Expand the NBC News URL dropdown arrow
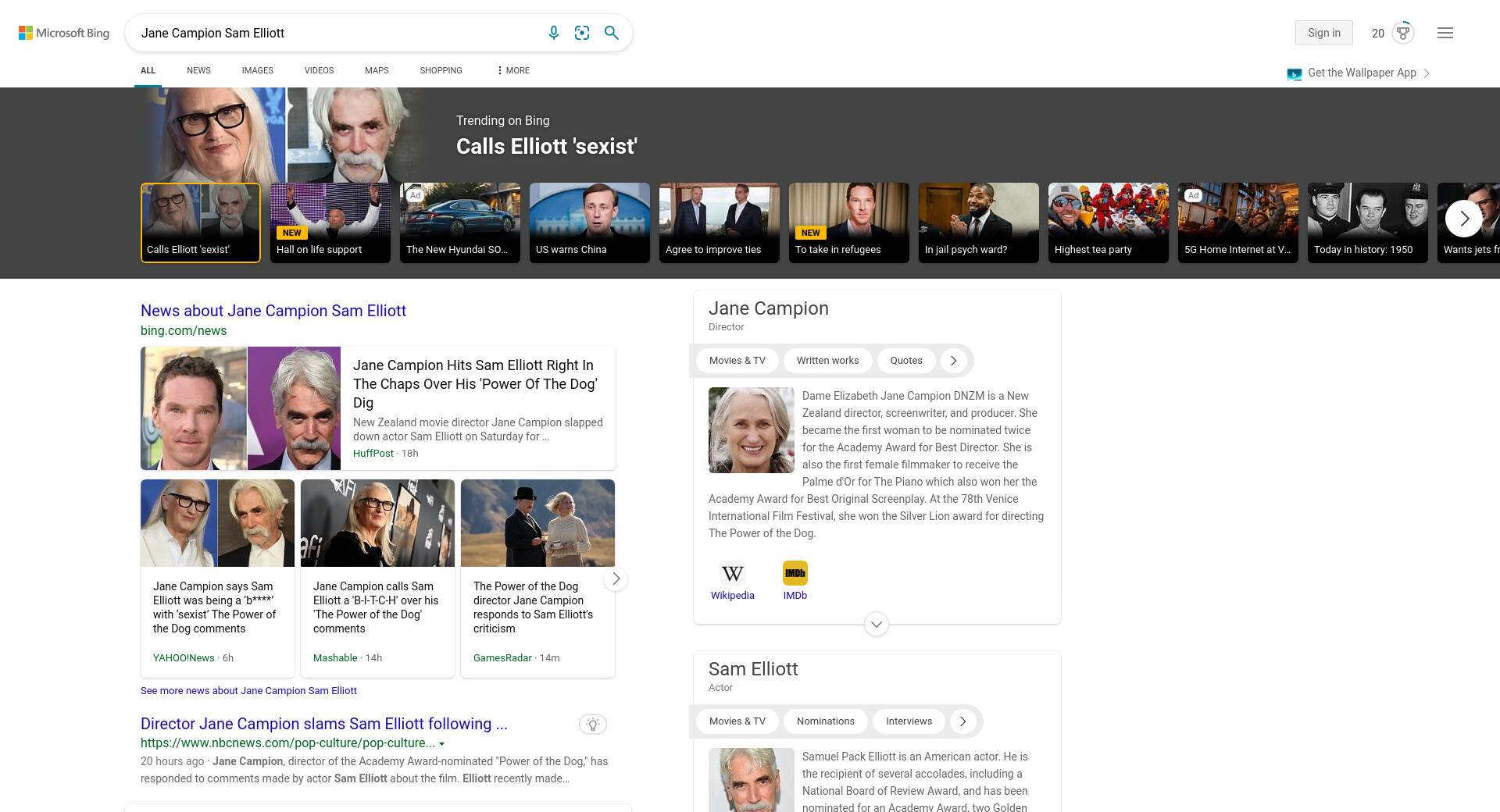1500x812 pixels. point(442,744)
